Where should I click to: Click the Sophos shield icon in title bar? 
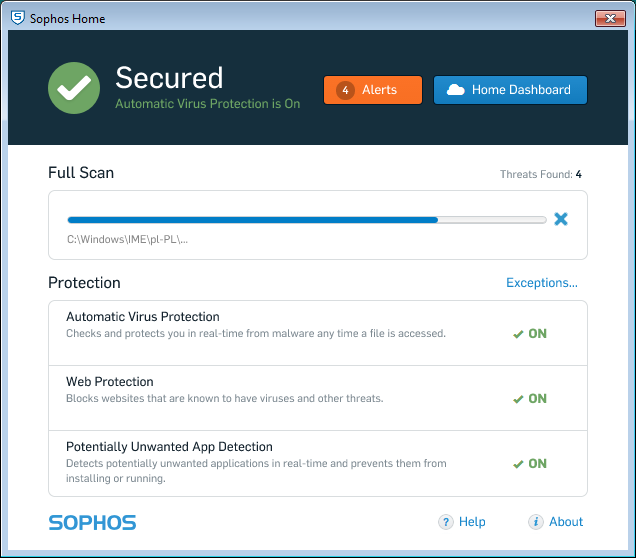[x=17, y=18]
